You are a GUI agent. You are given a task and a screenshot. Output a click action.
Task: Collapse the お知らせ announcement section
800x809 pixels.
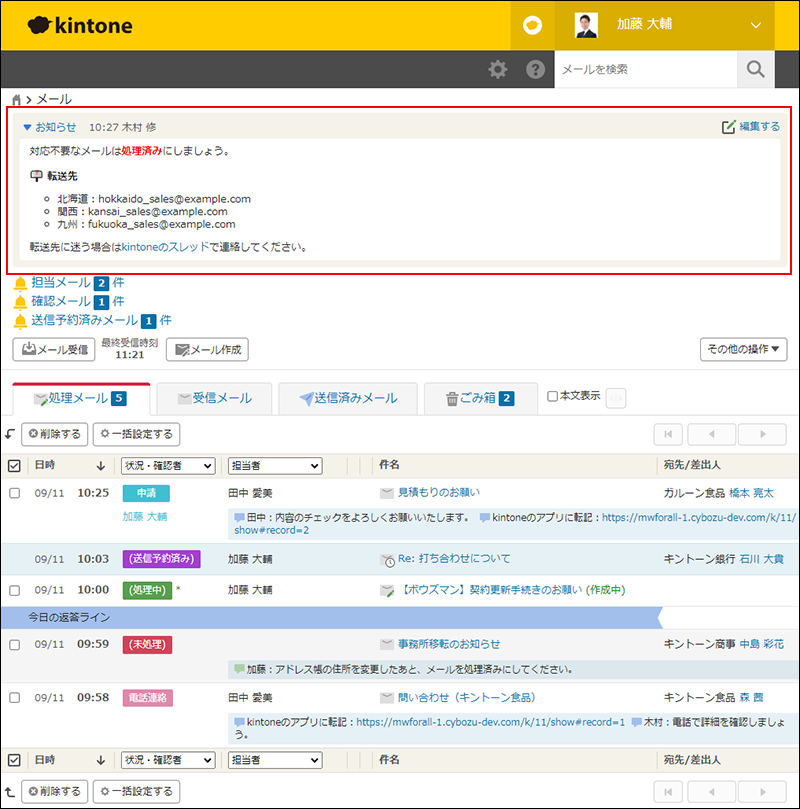(27, 127)
